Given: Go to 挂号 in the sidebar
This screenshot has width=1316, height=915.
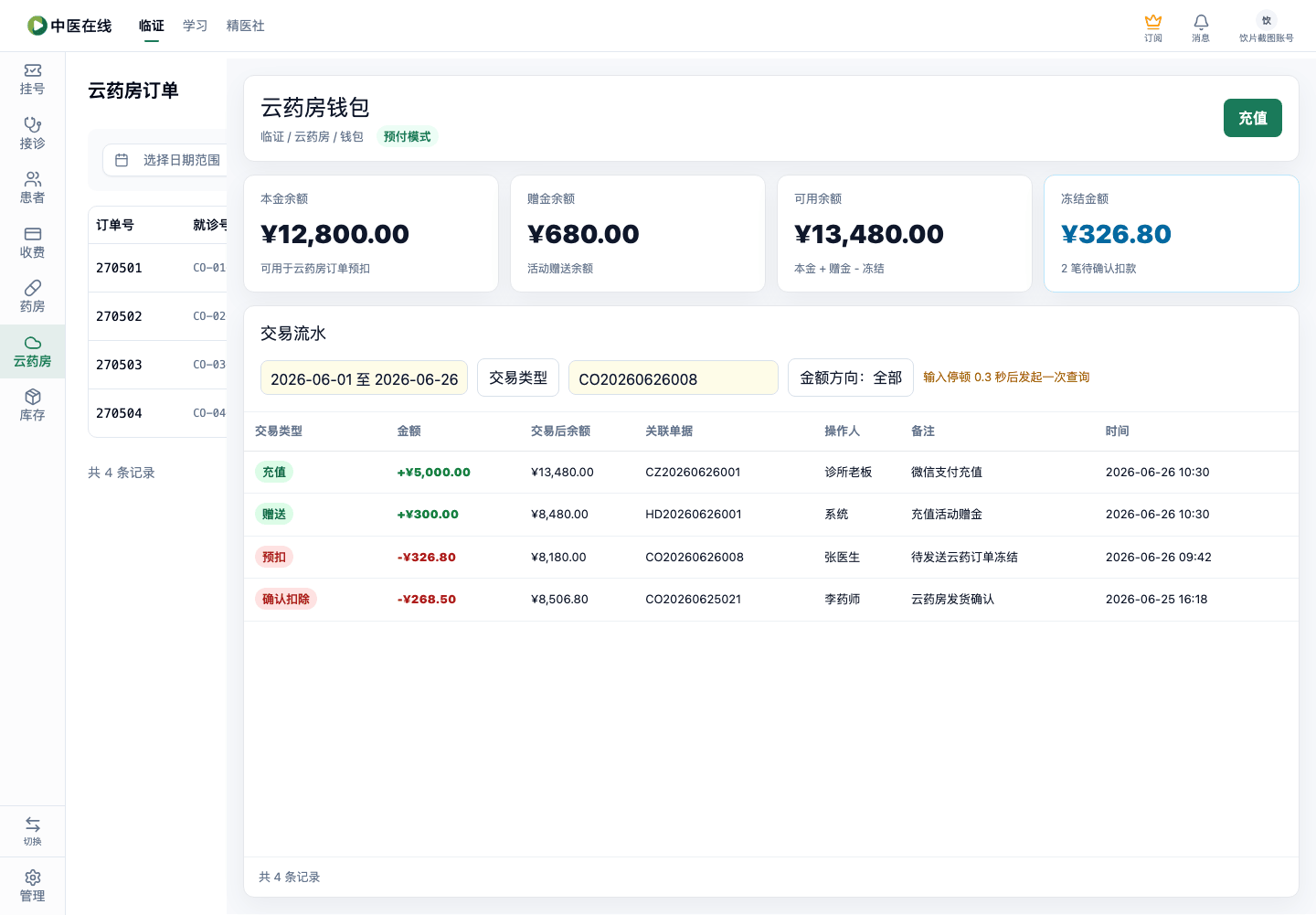Looking at the screenshot, I should [x=32, y=80].
